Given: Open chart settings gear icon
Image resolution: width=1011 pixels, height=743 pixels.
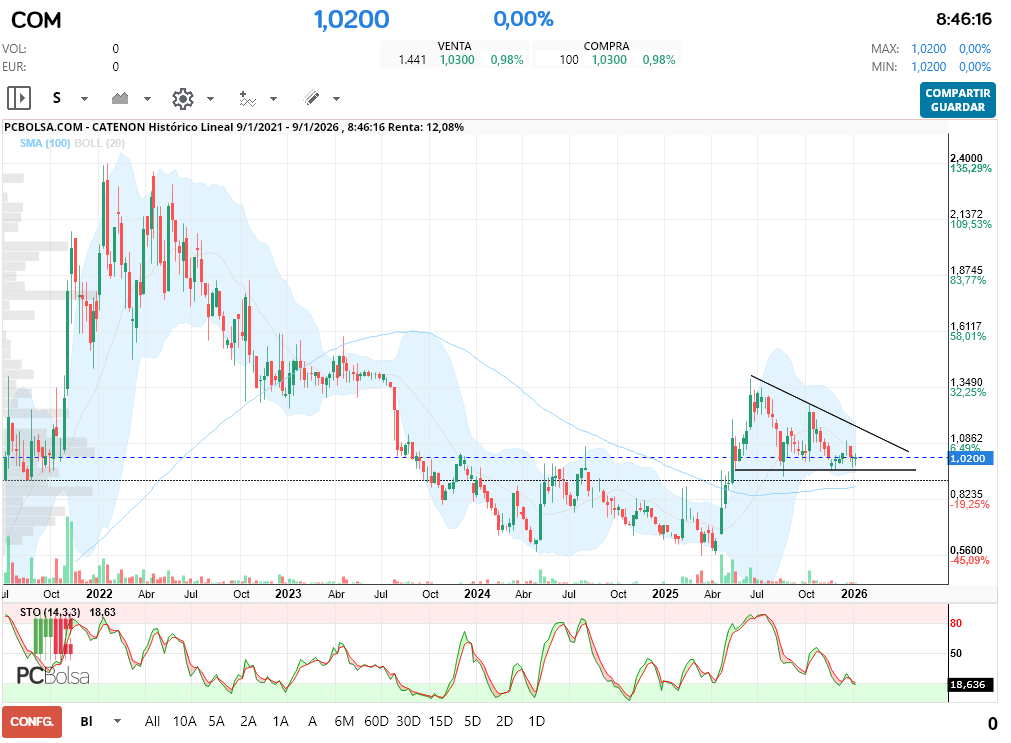Looking at the screenshot, I should [182, 98].
